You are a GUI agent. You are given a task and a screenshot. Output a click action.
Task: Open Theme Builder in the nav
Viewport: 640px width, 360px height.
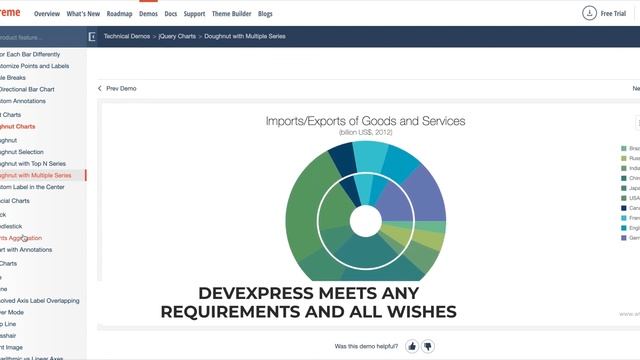coord(231,14)
